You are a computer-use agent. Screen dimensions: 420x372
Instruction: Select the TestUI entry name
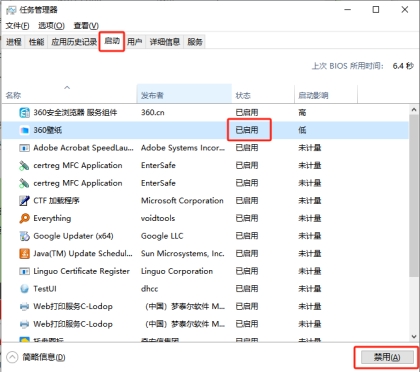(45, 289)
